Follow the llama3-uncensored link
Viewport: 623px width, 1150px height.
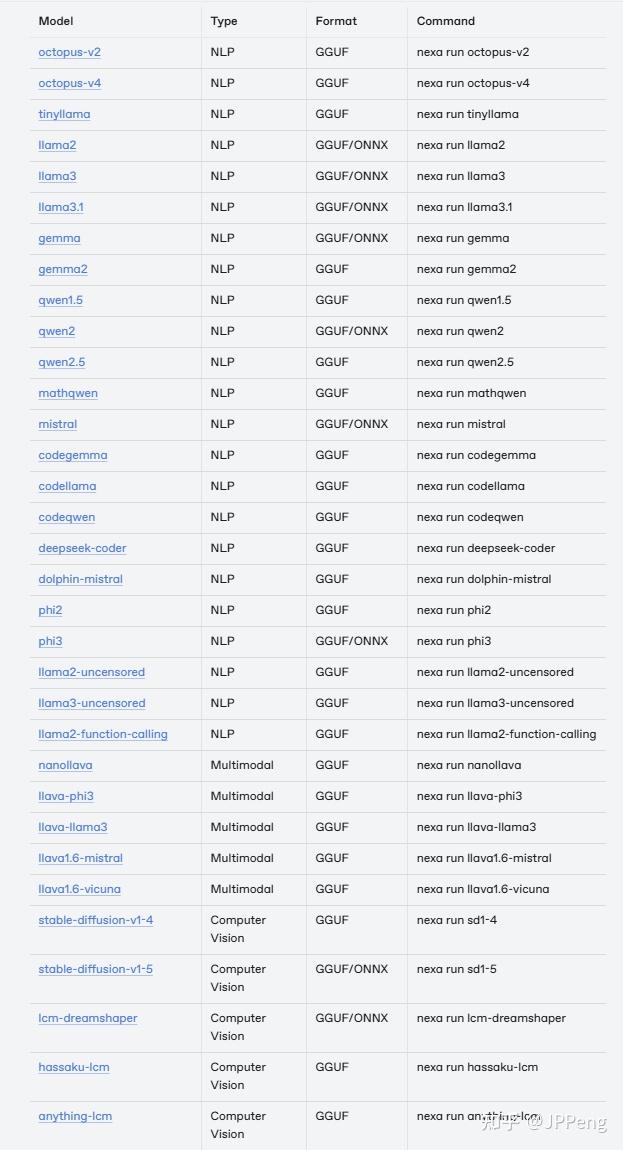click(x=92, y=703)
